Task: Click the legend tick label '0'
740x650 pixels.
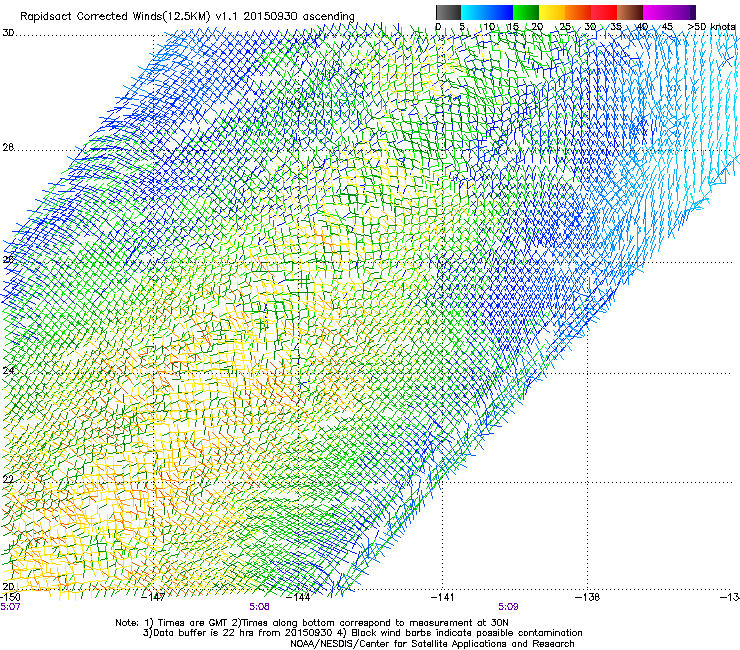Action: click(x=438, y=27)
